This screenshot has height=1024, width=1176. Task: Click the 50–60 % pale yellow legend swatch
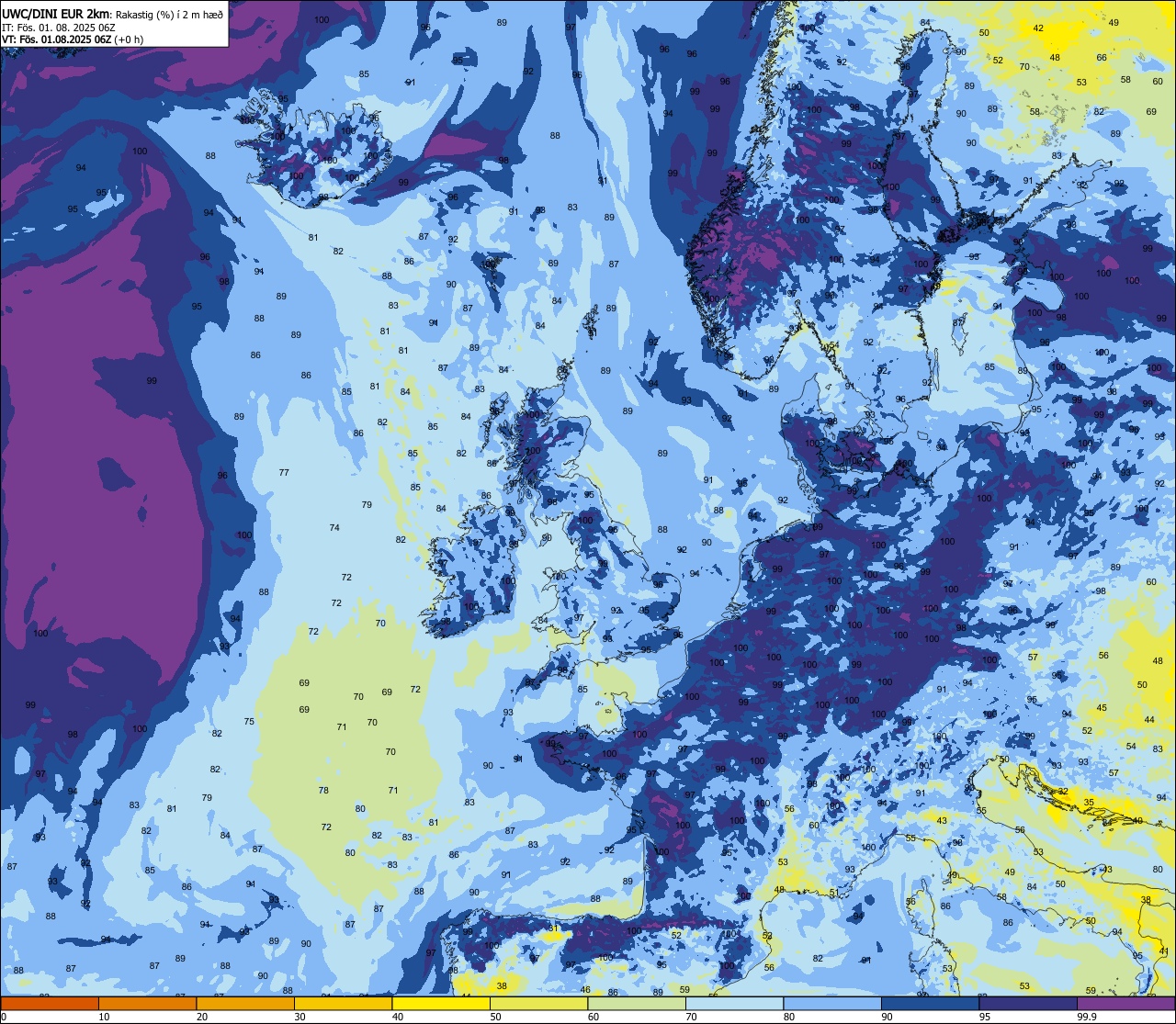click(x=538, y=1004)
